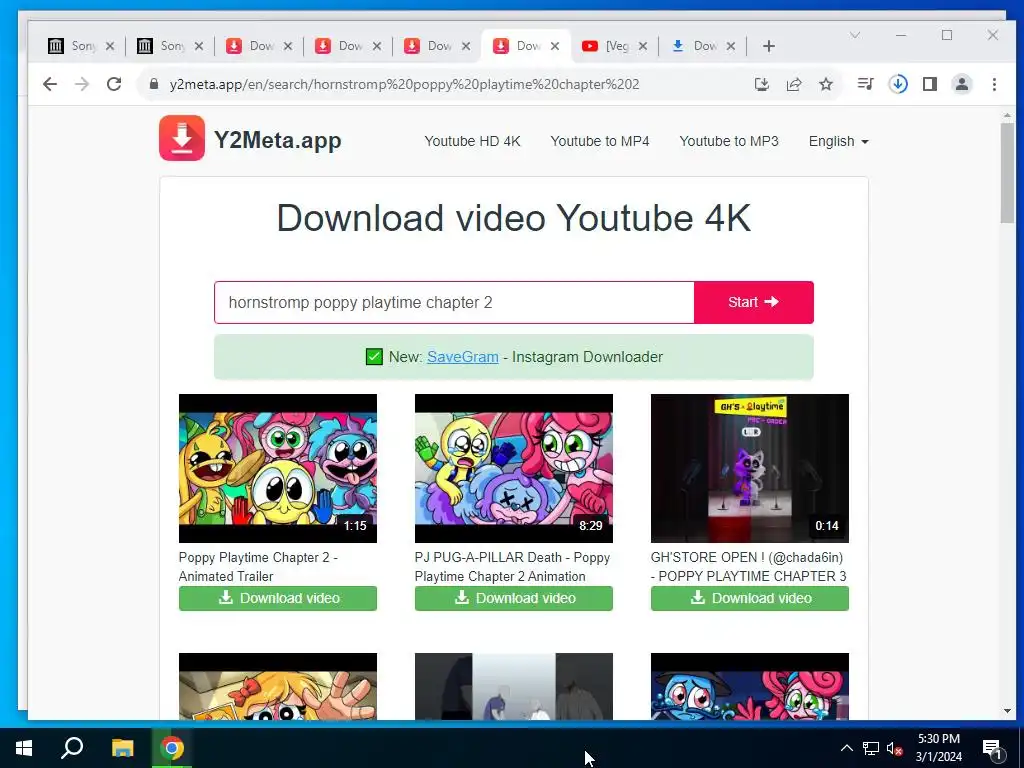1024x768 pixels.
Task: Open the 8:29 PJ PUG-A-PILLAR thumbnail
Action: point(513,468)
